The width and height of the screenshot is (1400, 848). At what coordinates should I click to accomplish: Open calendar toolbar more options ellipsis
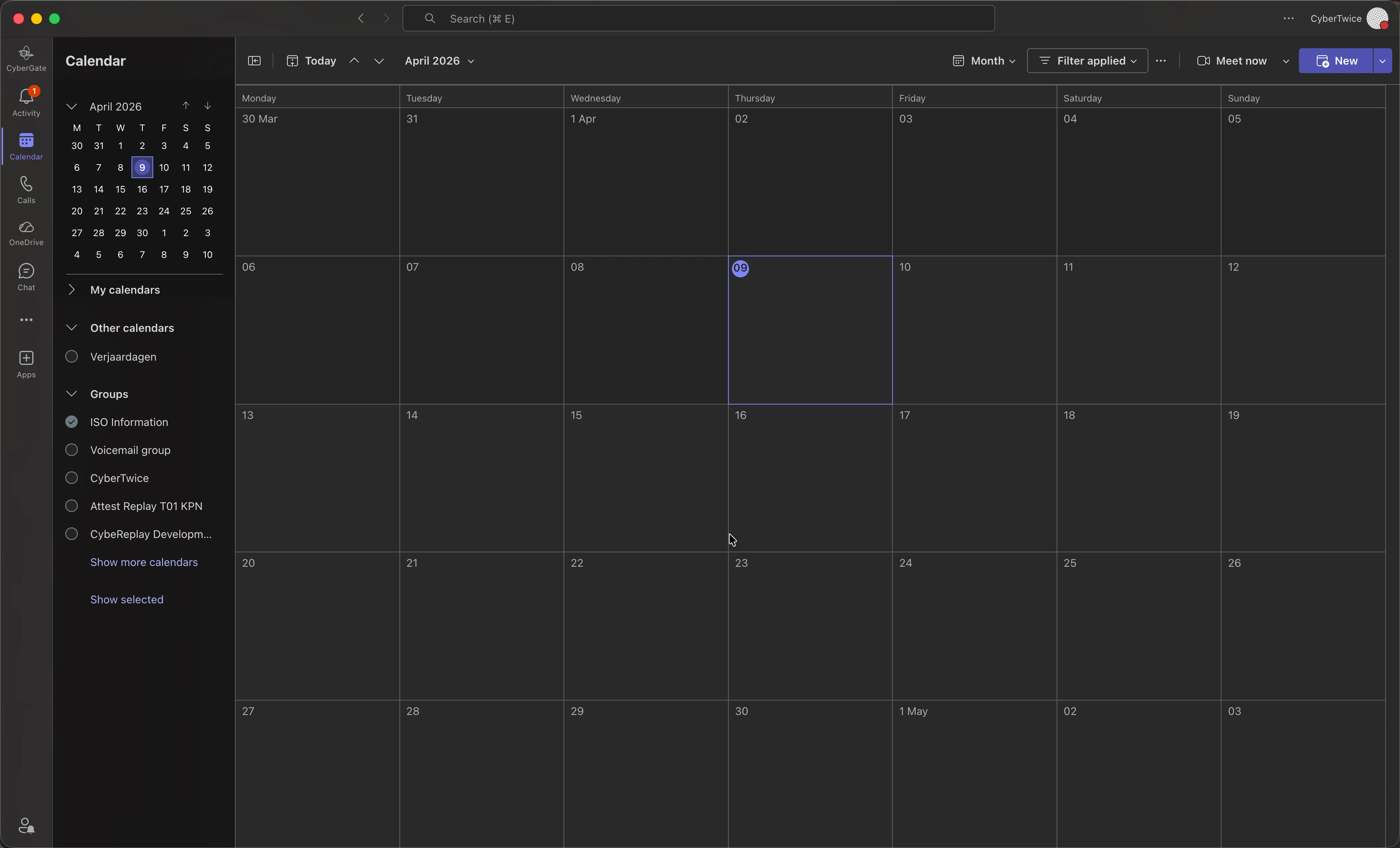[x=1161, y=61]
